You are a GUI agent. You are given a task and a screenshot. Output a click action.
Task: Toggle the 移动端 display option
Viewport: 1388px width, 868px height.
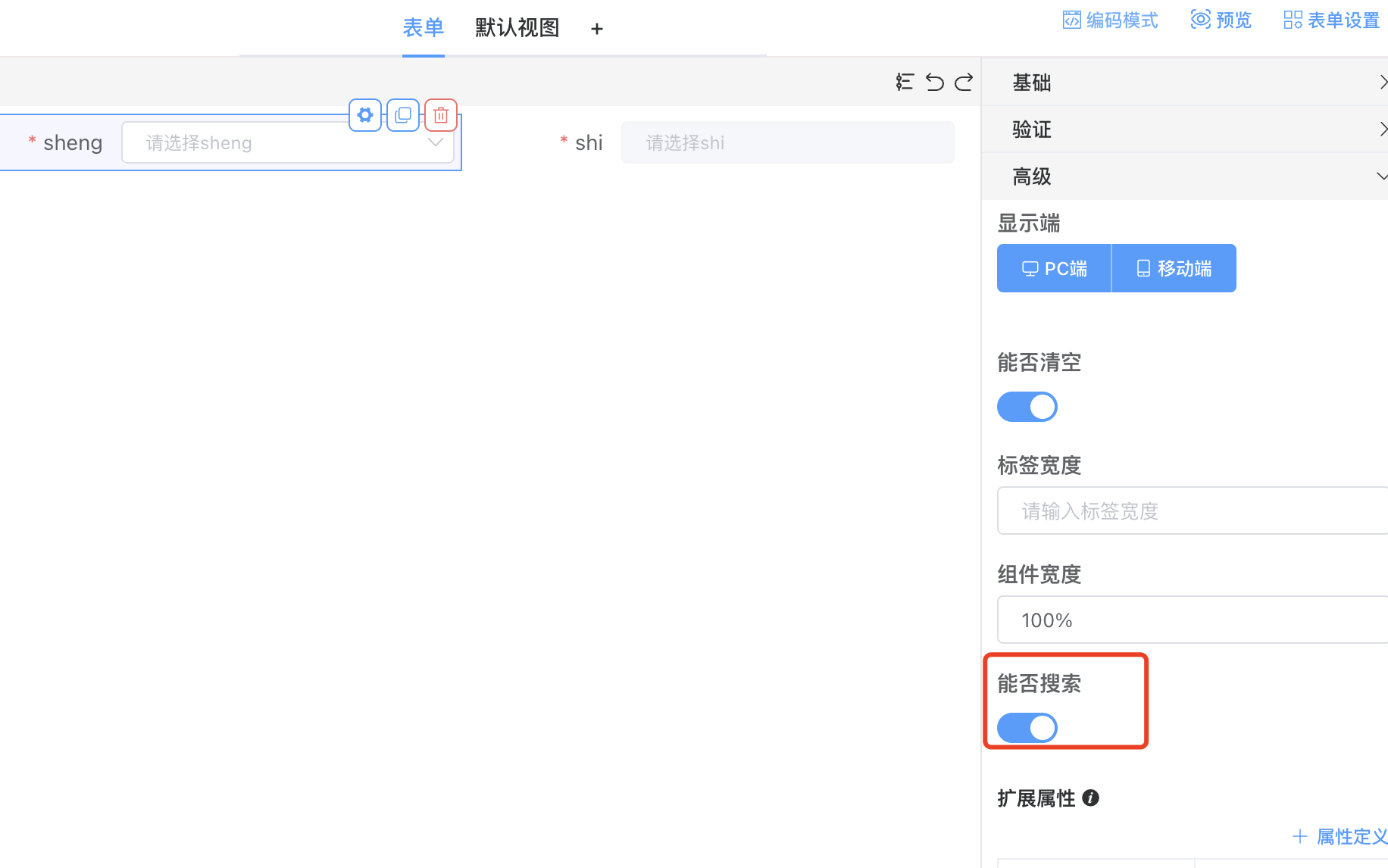1174,268
